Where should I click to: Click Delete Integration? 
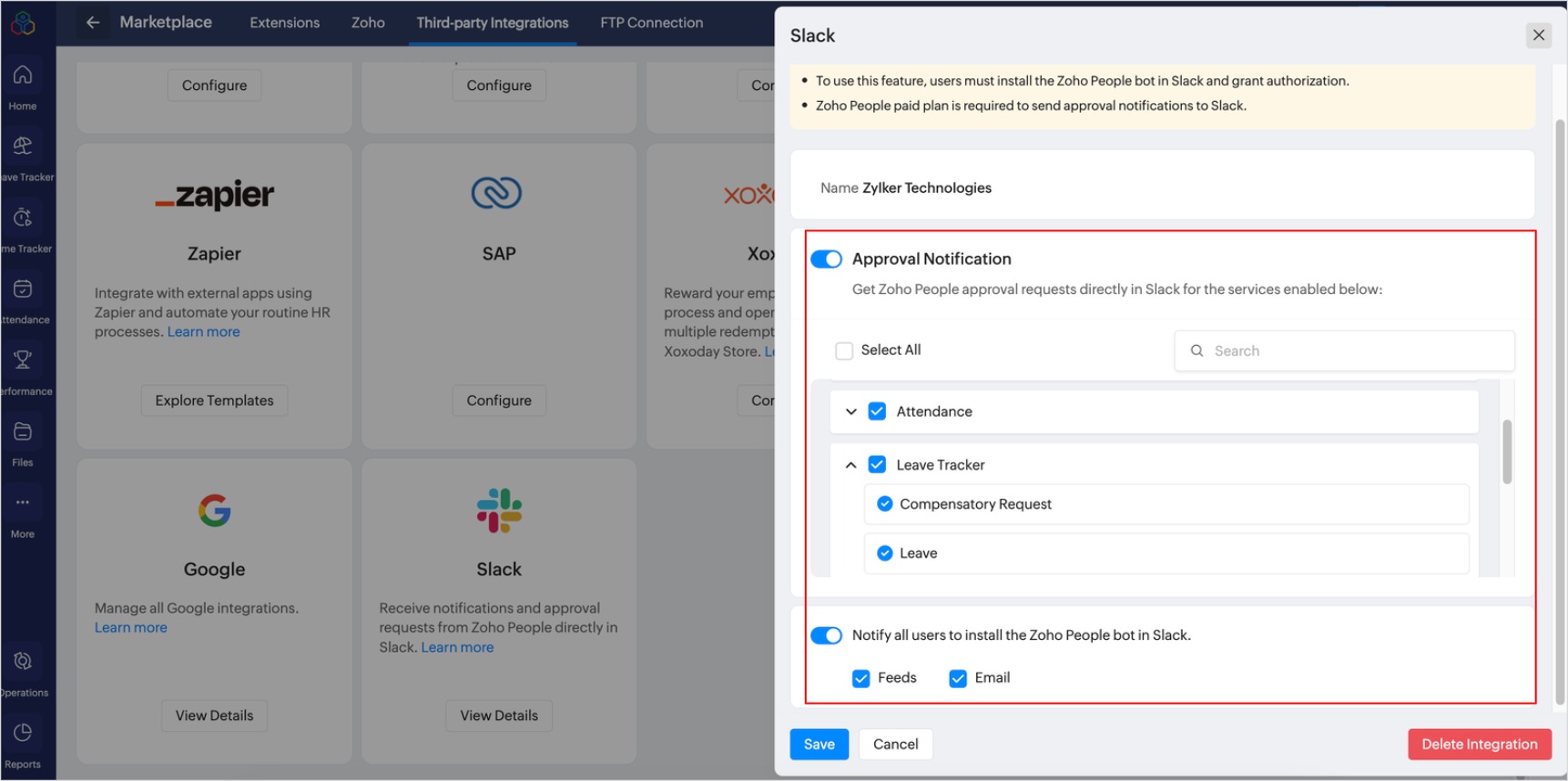[1480, 745]
